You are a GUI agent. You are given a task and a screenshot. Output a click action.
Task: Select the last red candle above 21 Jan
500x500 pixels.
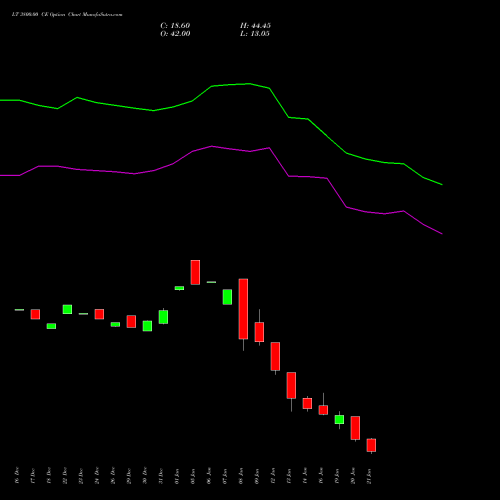(x=371, y=445)
